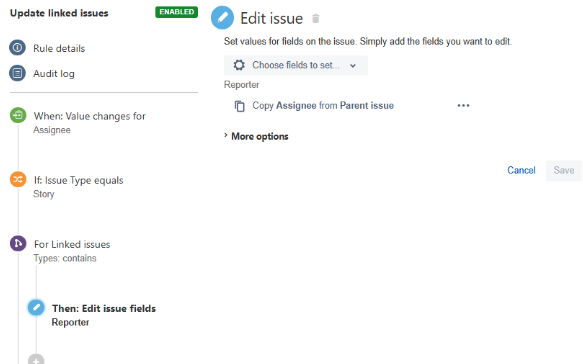The image size is (583, 364).
Task: Click the Save button
Action: pyautogui.click(x=564, y=171)
